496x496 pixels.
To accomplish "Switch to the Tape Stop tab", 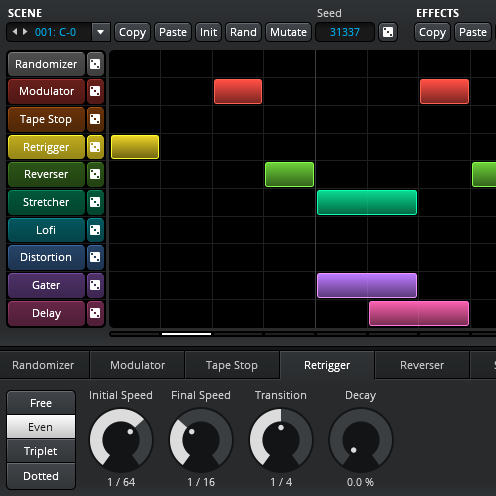I will 232,365.
